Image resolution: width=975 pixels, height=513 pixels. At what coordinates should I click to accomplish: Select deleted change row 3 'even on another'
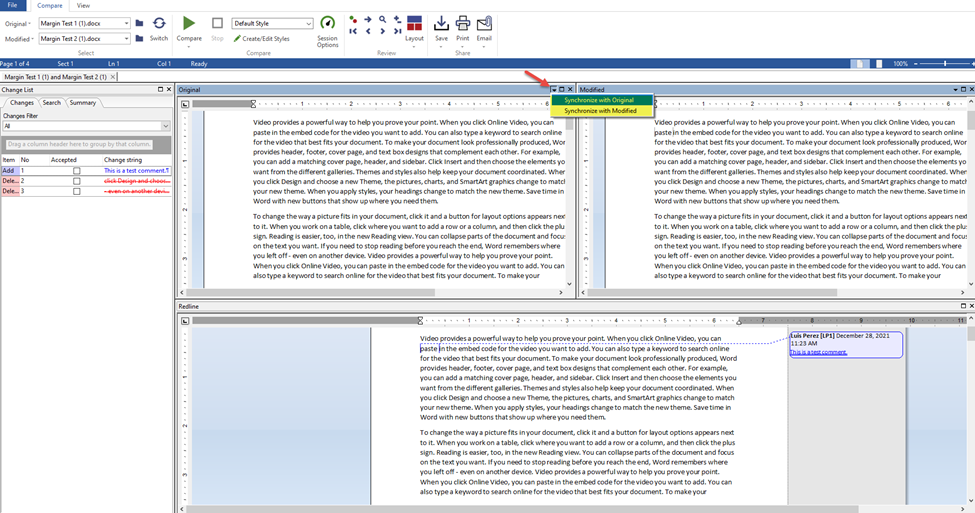coord(86,192)
